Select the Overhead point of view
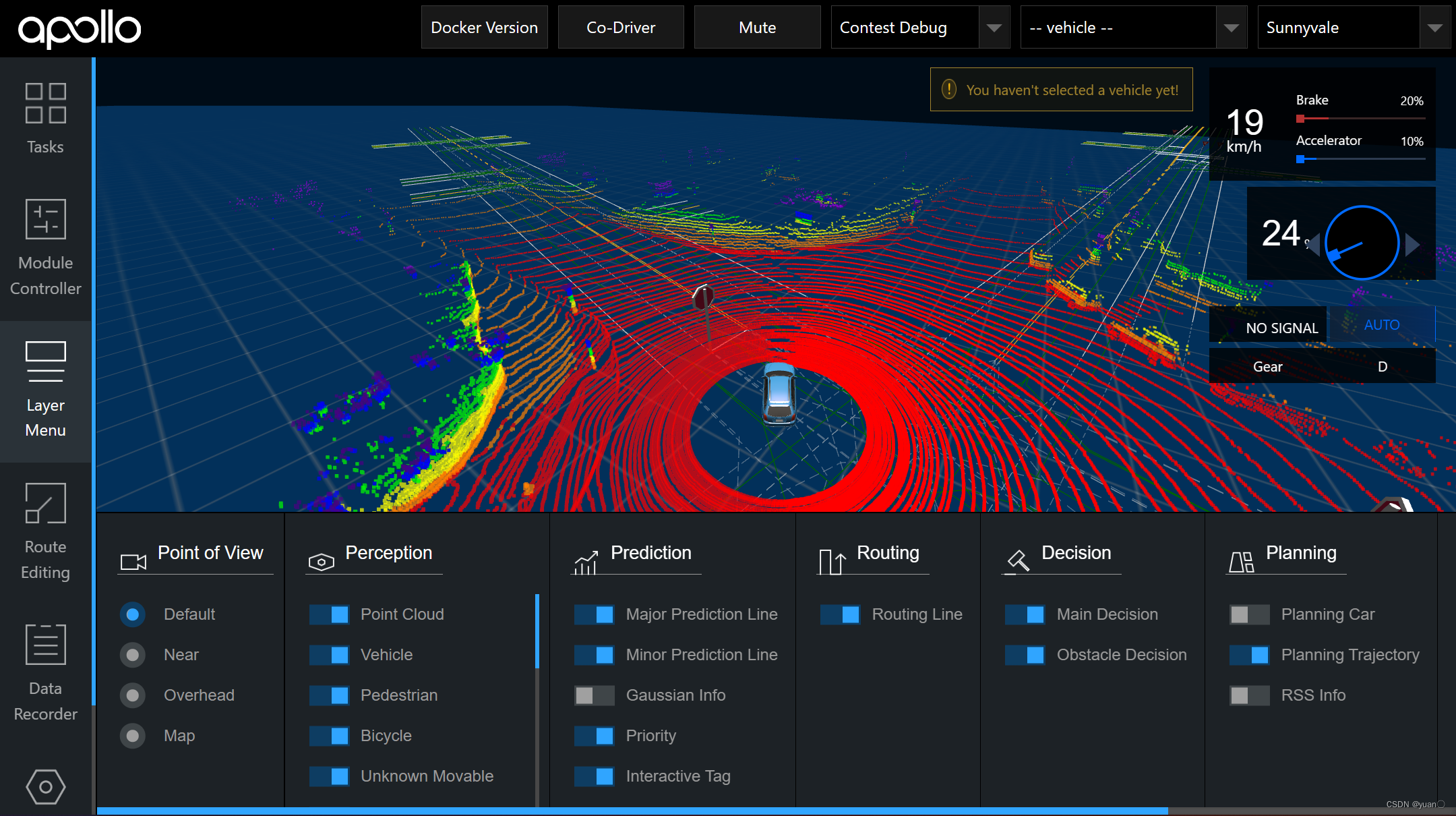1456x816 pixels. tap(133, 695)
